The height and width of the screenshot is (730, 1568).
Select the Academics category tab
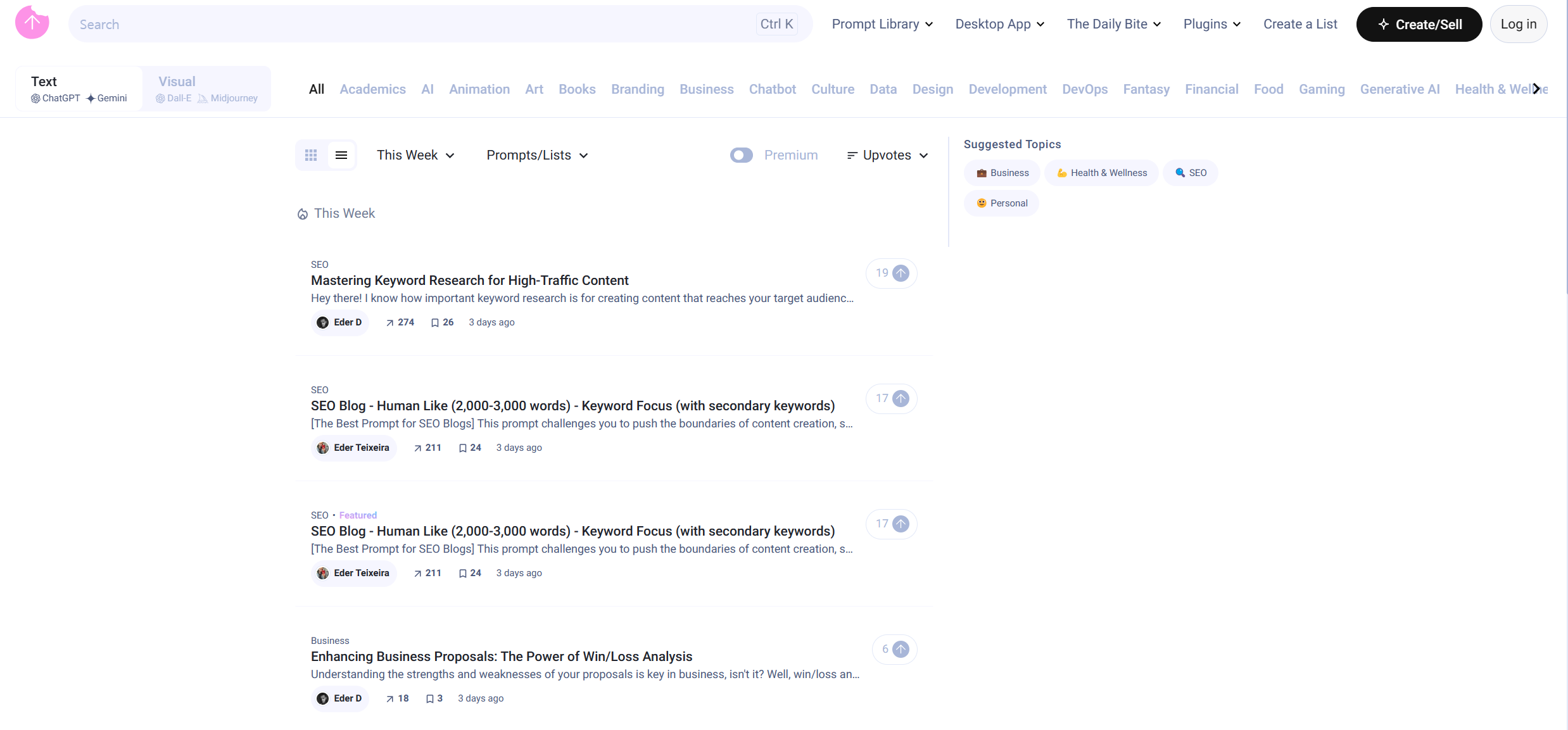[x=372, y=89]
